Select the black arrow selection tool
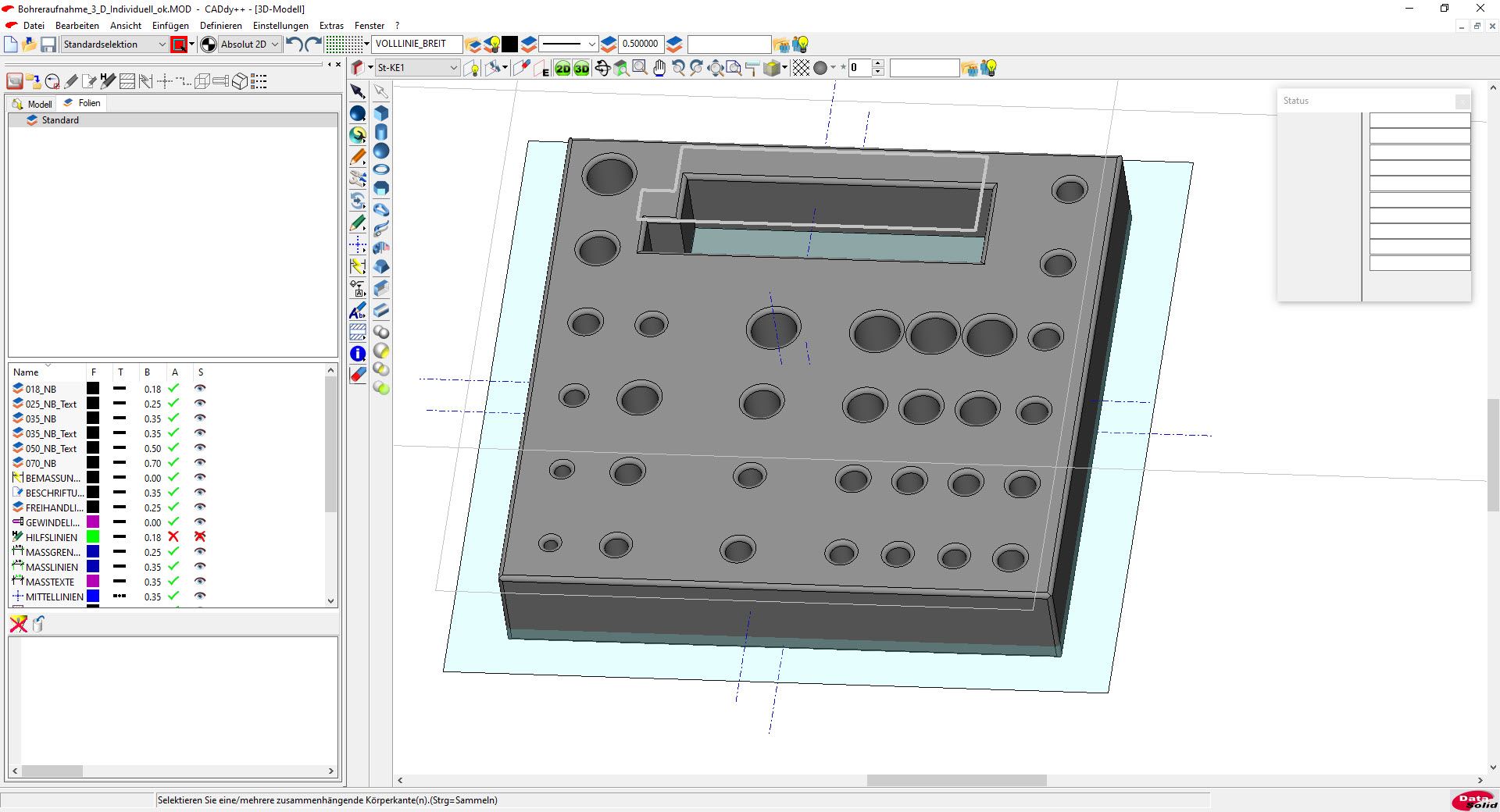Screen dimensions: 1500x812 click(358, 92)
